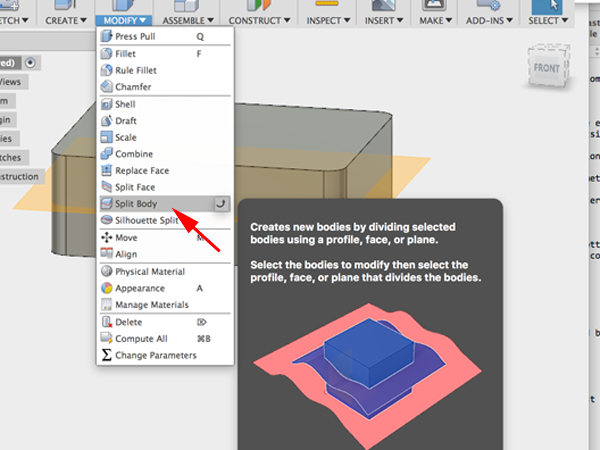Click the Chamfer icon
Viewport: 600px width, 450px height.
106,86
